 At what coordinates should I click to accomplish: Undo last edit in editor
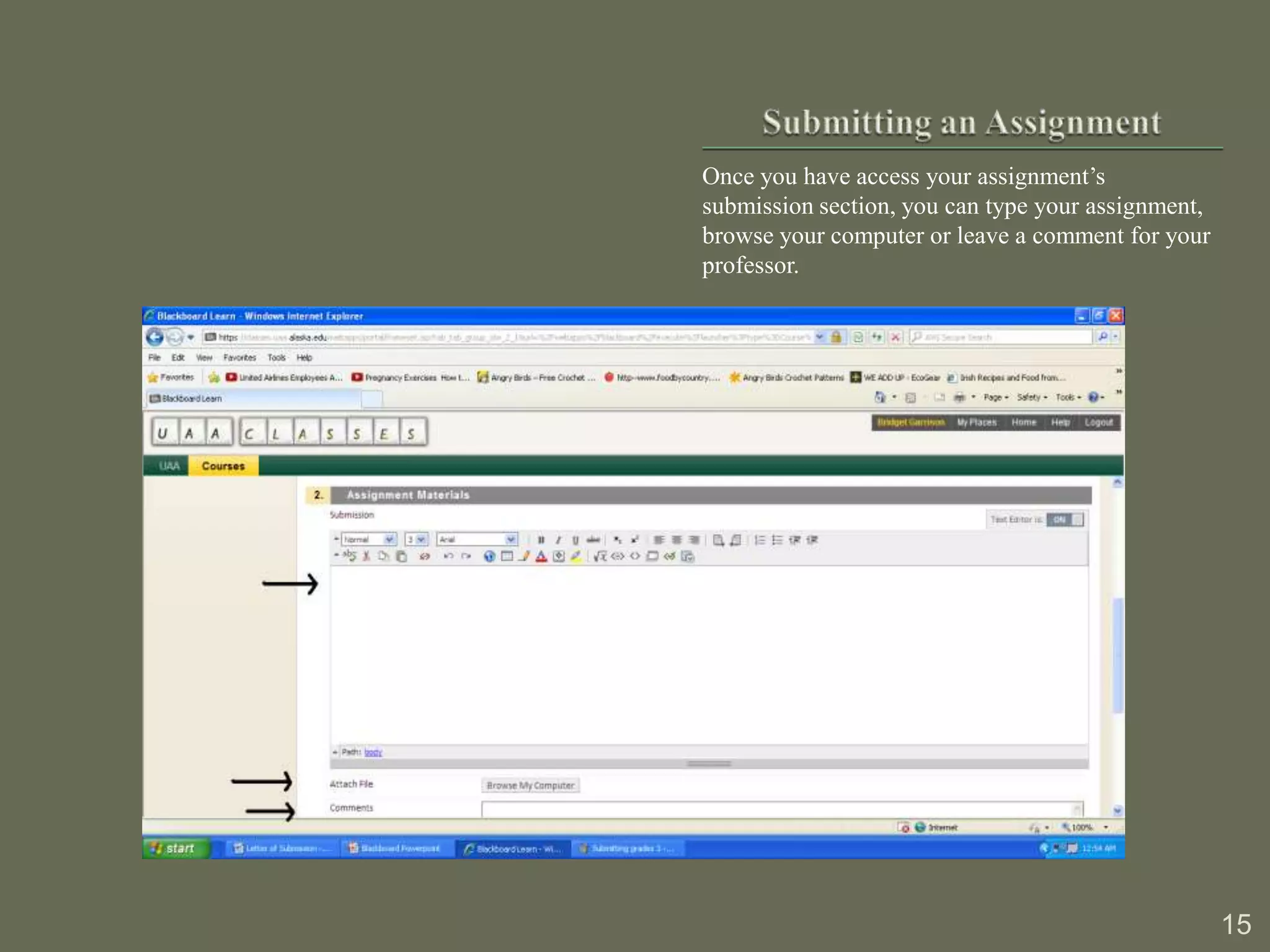coord(448,556)
